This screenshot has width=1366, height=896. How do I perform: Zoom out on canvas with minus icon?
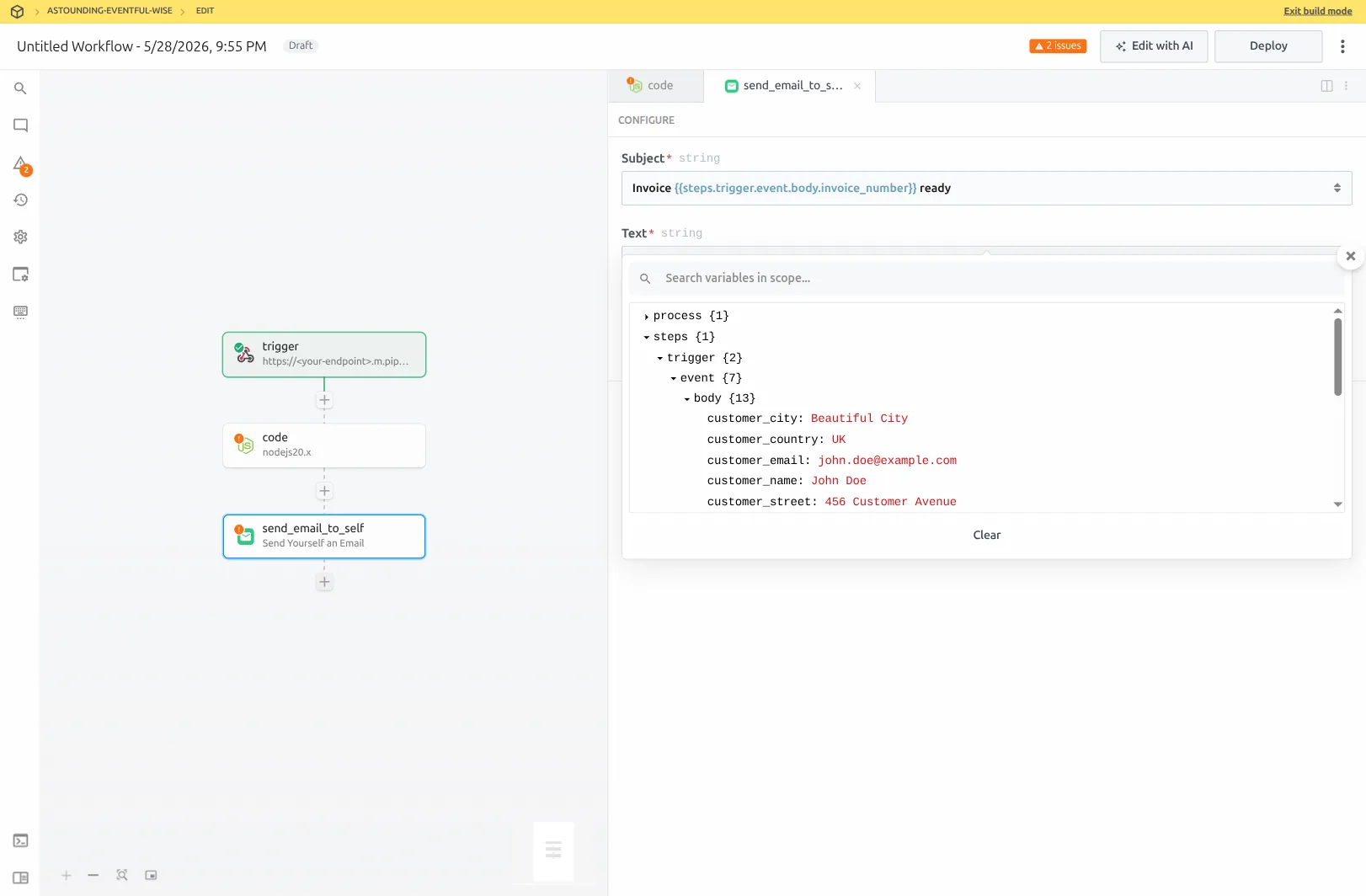tap(93, 876)
